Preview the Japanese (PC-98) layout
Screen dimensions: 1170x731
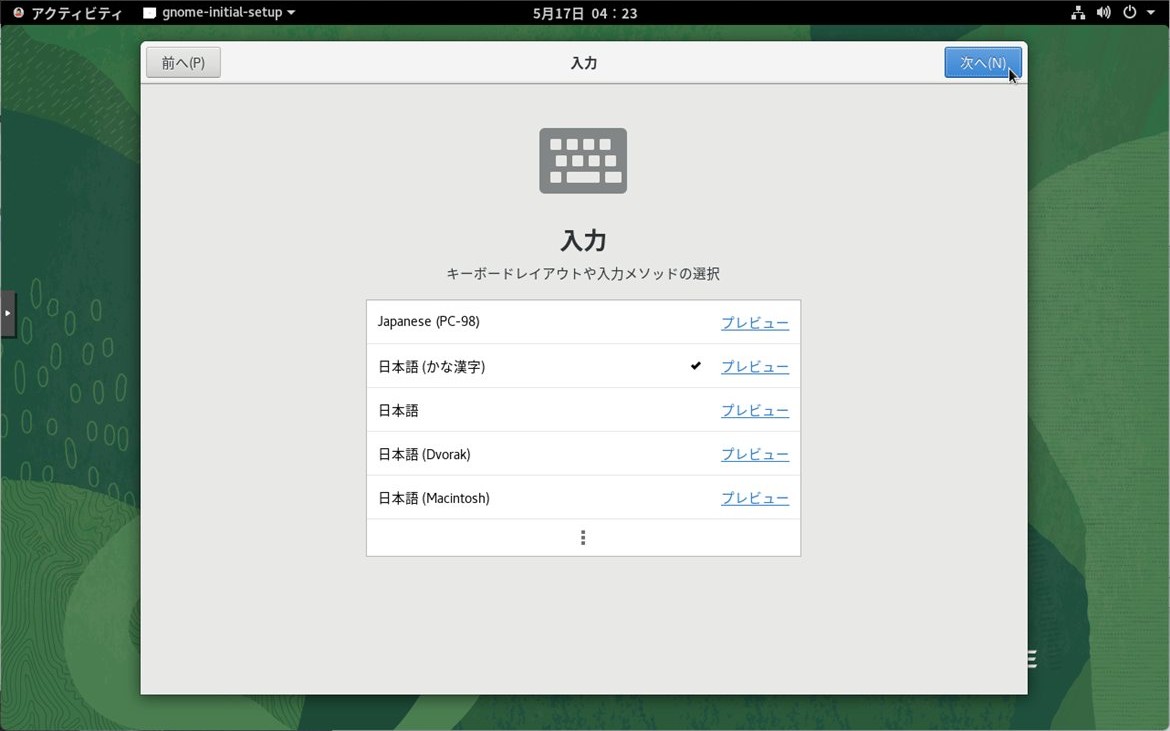754,323
